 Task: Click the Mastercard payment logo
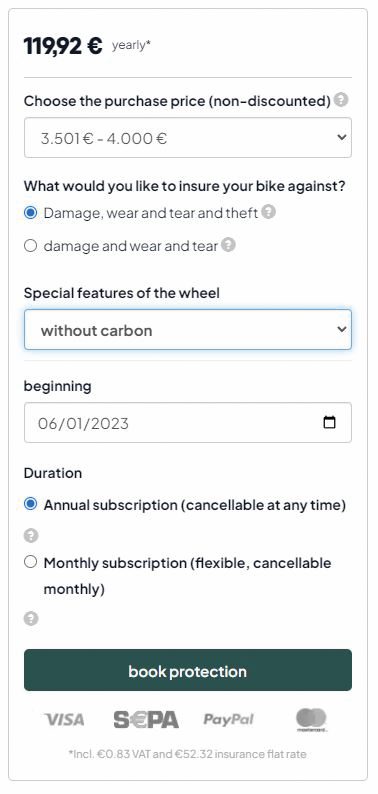pos(311,720)
